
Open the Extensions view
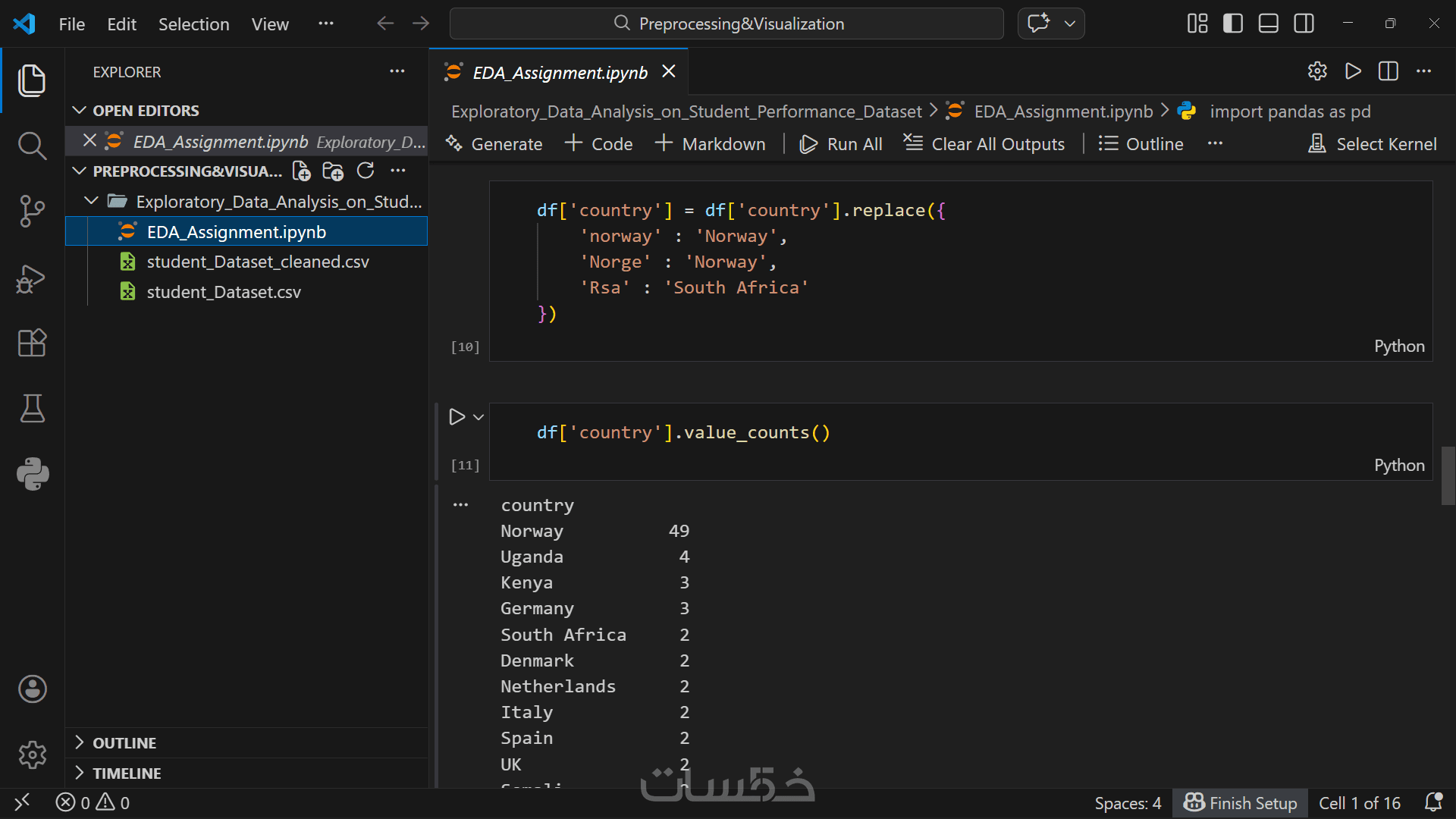[32, 343]
